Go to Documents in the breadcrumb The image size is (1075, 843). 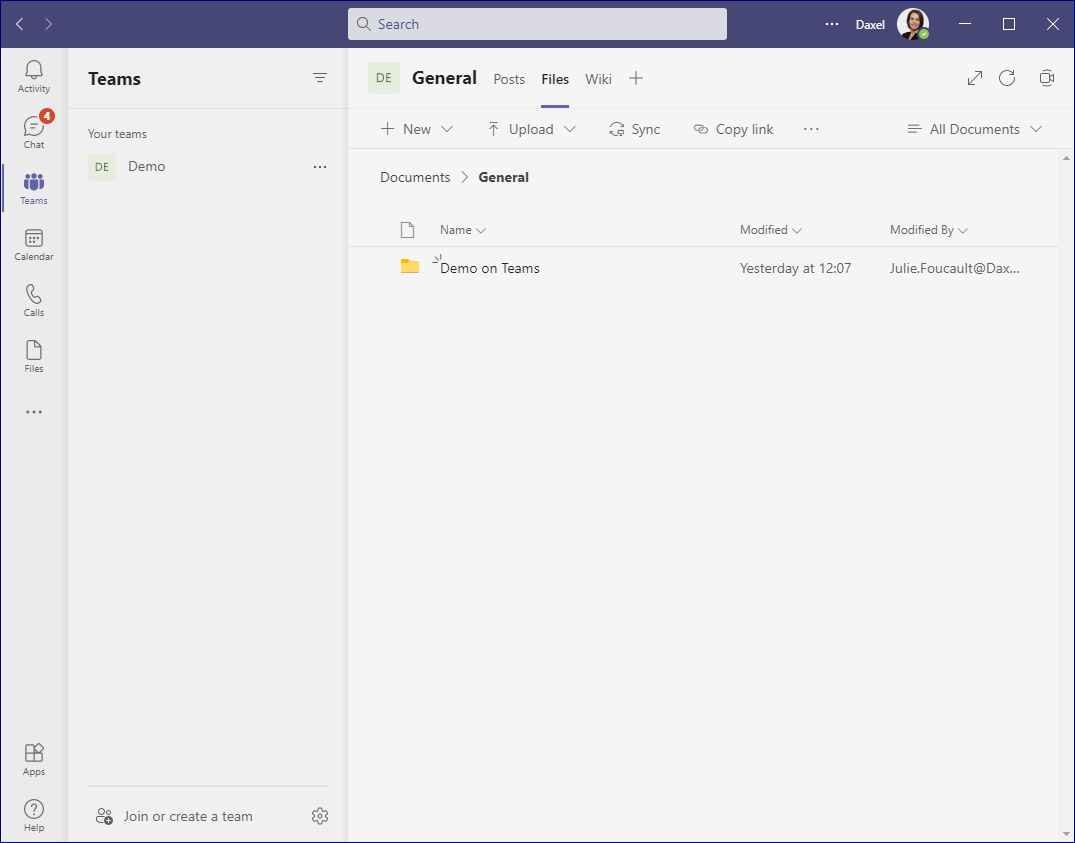(x=415, y=177)
